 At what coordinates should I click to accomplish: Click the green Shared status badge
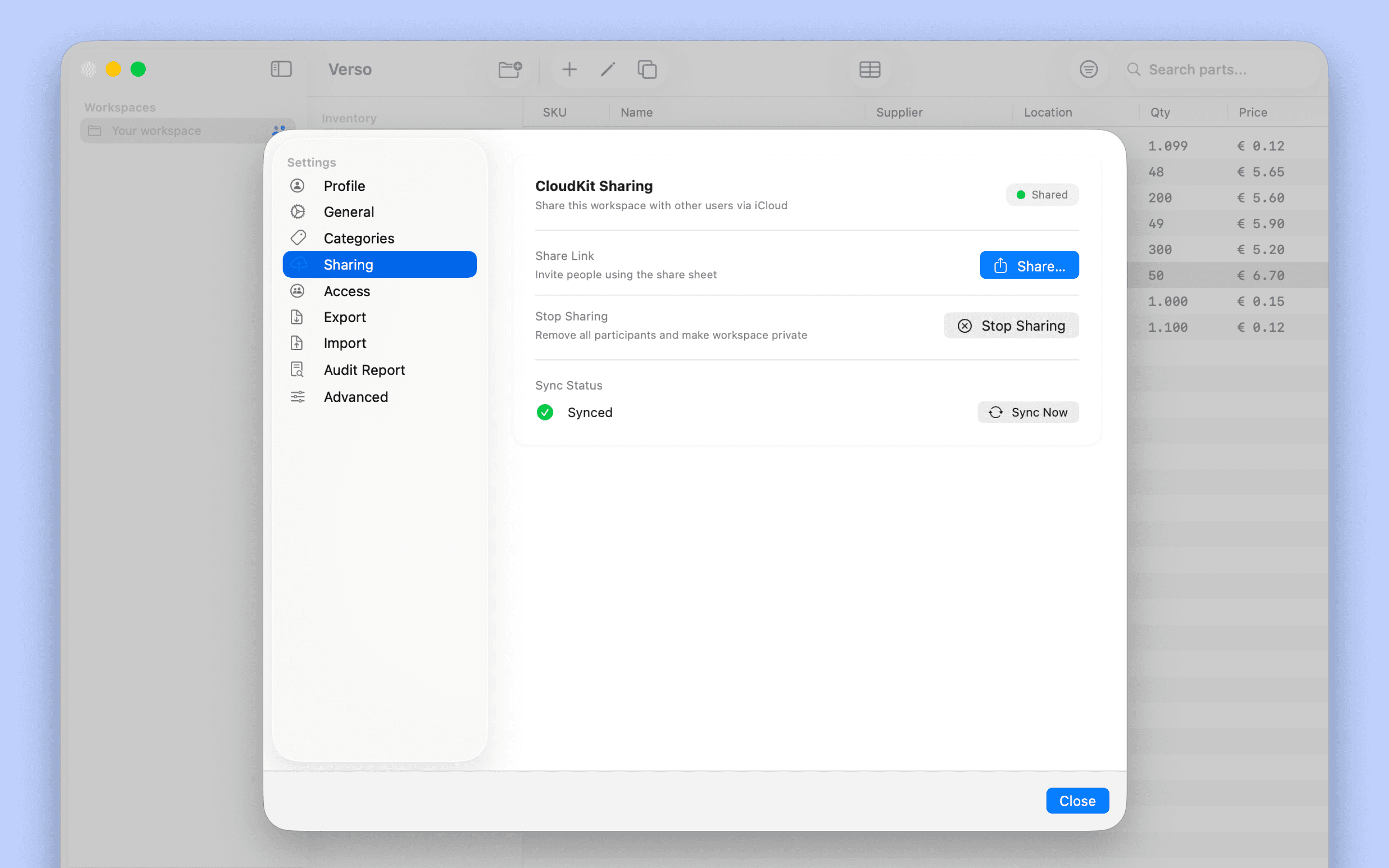[1042, 195]
